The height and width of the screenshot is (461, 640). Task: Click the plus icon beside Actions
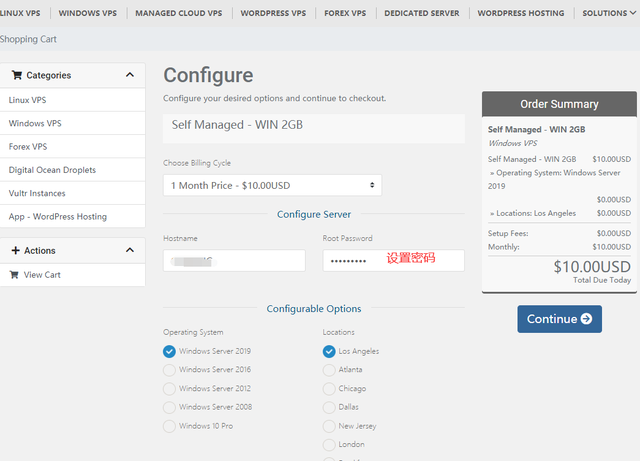(16, 250)
